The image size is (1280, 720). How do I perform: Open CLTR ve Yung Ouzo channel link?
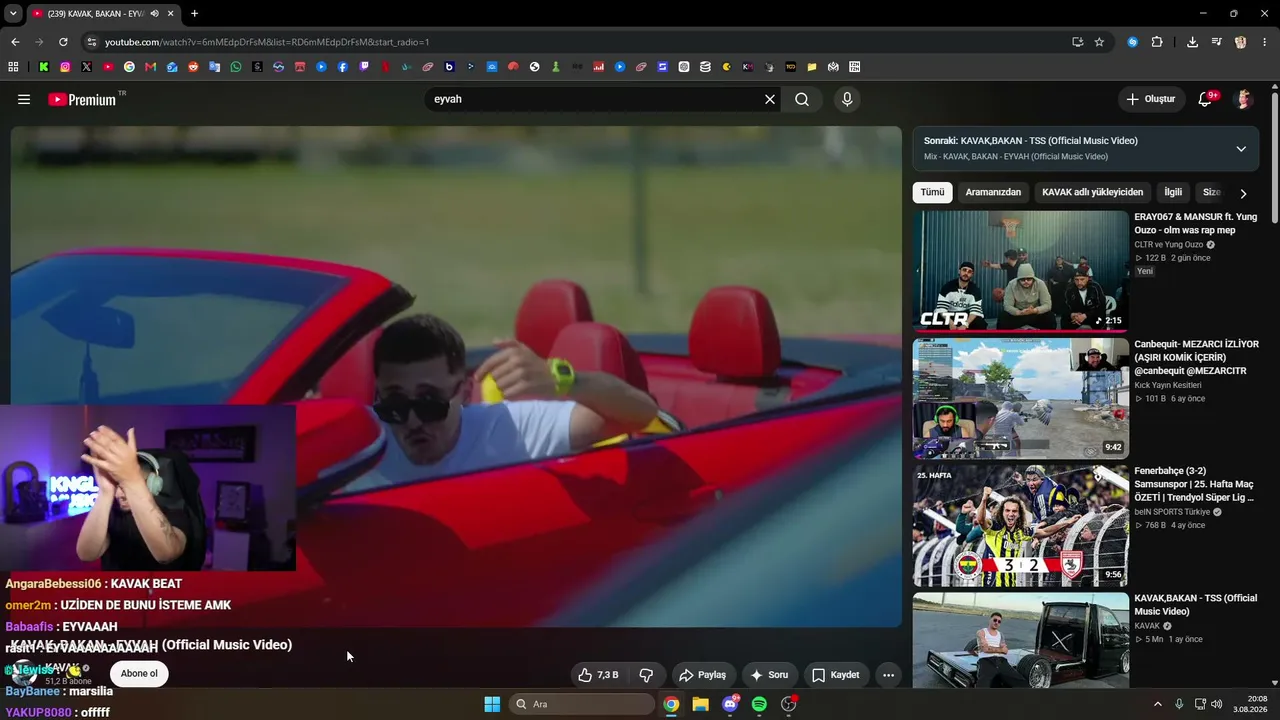click(x=1168, y=244)
